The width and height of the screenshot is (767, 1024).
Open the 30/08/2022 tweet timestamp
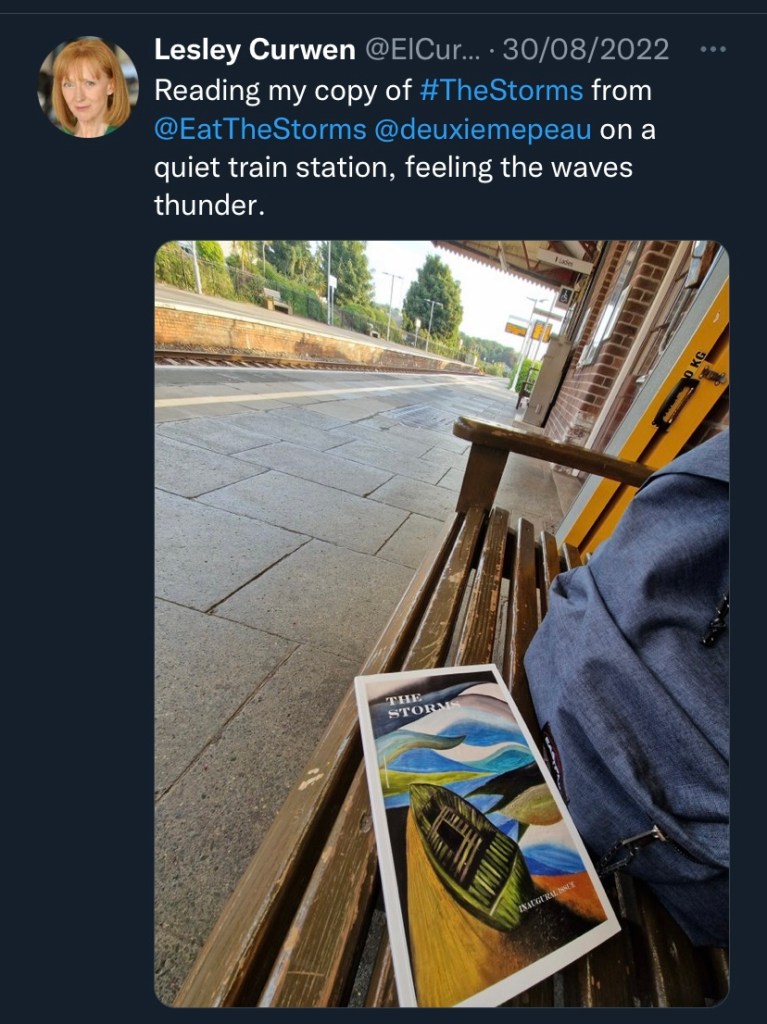(585, 50)
